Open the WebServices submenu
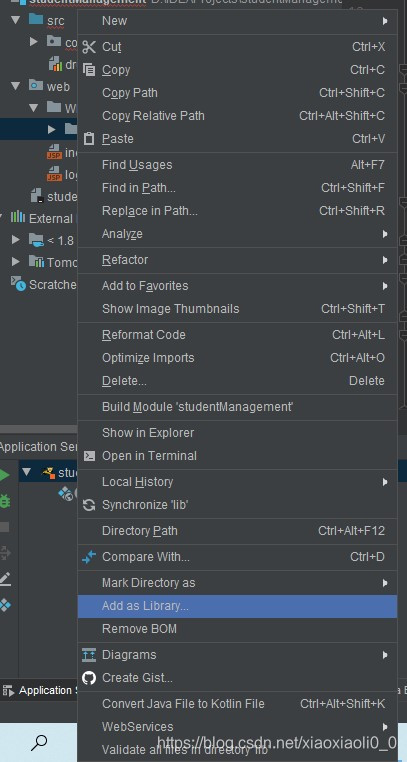This screenshot has width=407, height=762. coord(237,727)
